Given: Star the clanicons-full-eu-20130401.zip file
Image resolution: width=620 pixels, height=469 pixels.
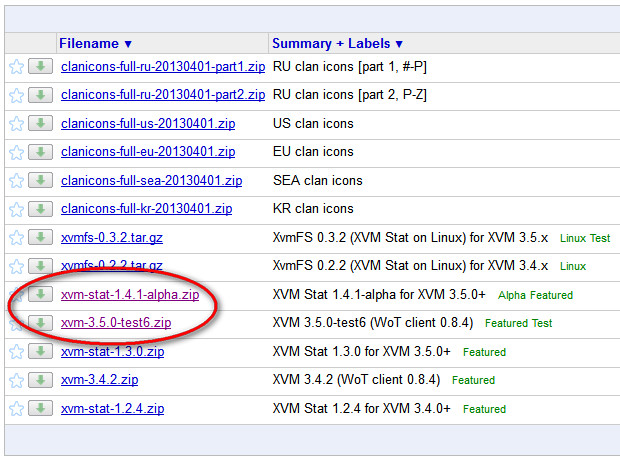Looking at the screenshot, I should (16, 152).
